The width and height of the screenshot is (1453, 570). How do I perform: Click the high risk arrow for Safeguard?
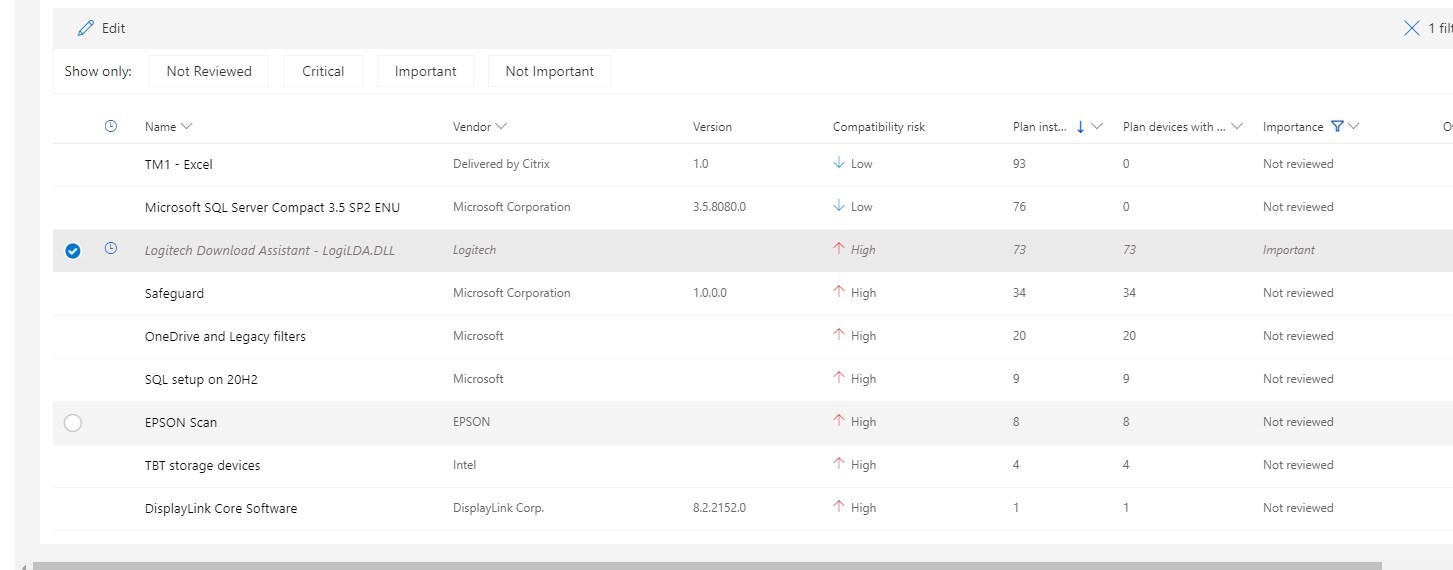click(839, 292)
